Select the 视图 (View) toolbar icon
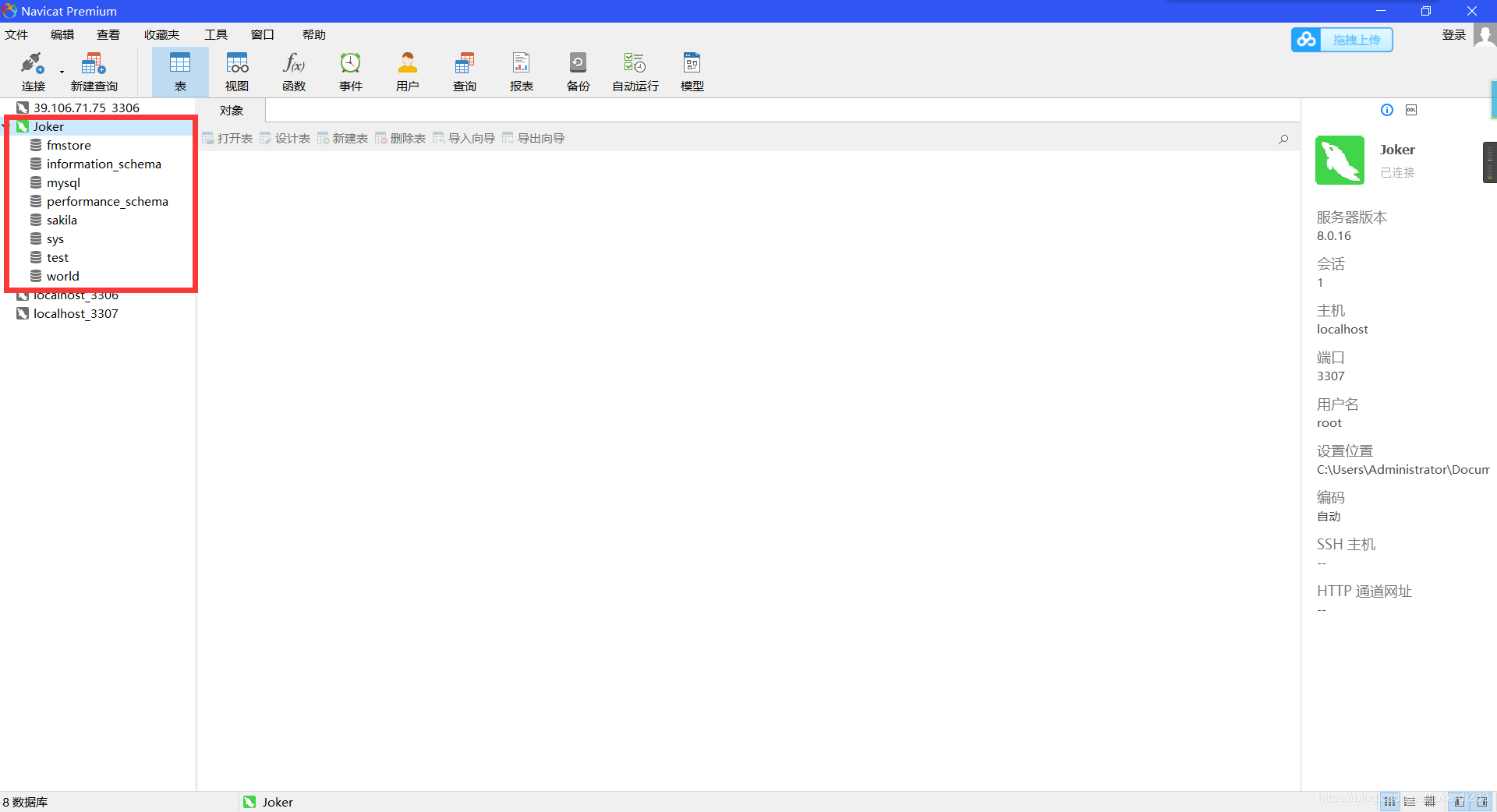The width and height of the screenshot is (1497, 812). coord(237,72)
